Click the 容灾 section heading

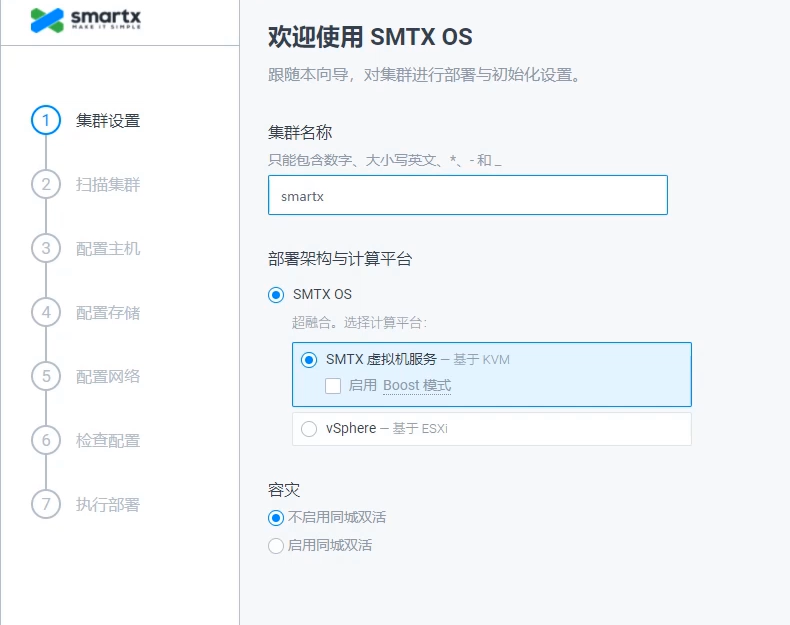[284, 490]
